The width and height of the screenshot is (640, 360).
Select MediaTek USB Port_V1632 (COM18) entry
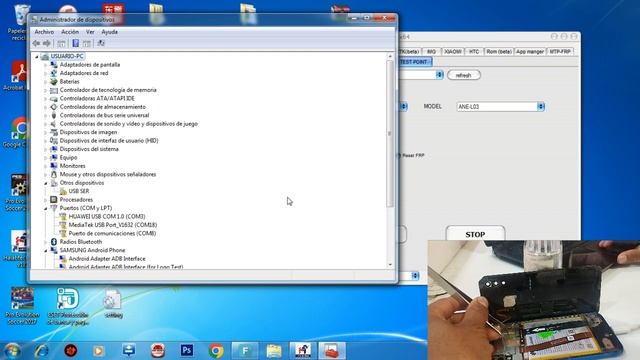coord(113,225)
